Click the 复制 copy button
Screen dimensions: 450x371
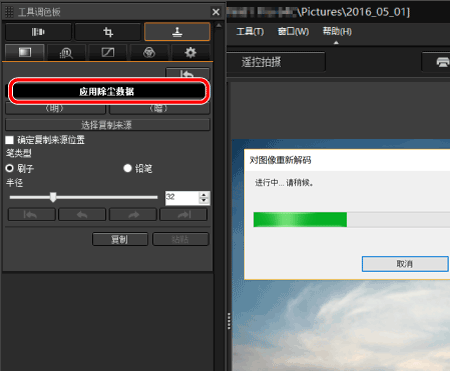(x=120, y=239)
